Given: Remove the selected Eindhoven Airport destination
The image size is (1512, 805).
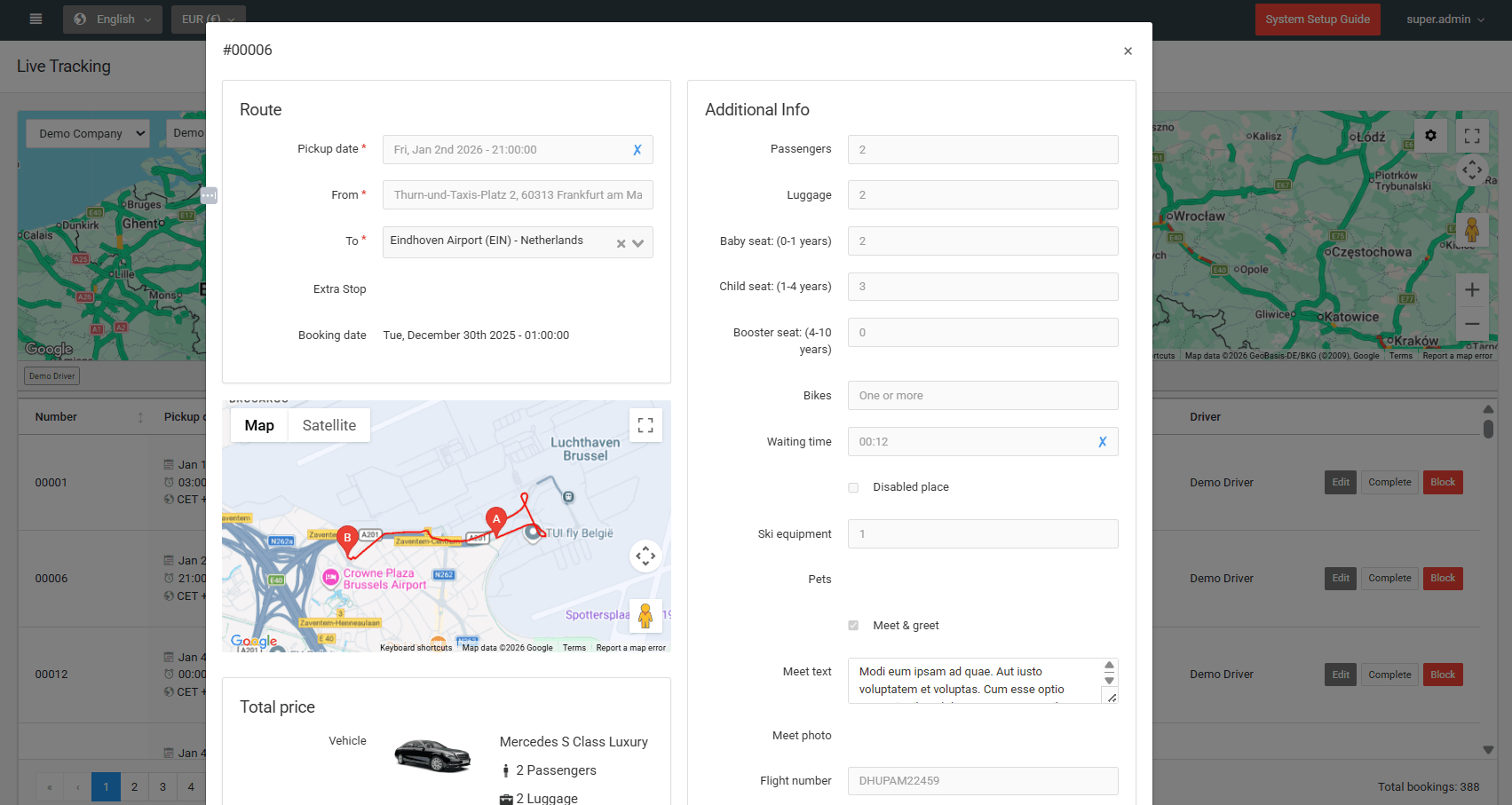Looking at the screenshot, I should click(x=621, y=243).
